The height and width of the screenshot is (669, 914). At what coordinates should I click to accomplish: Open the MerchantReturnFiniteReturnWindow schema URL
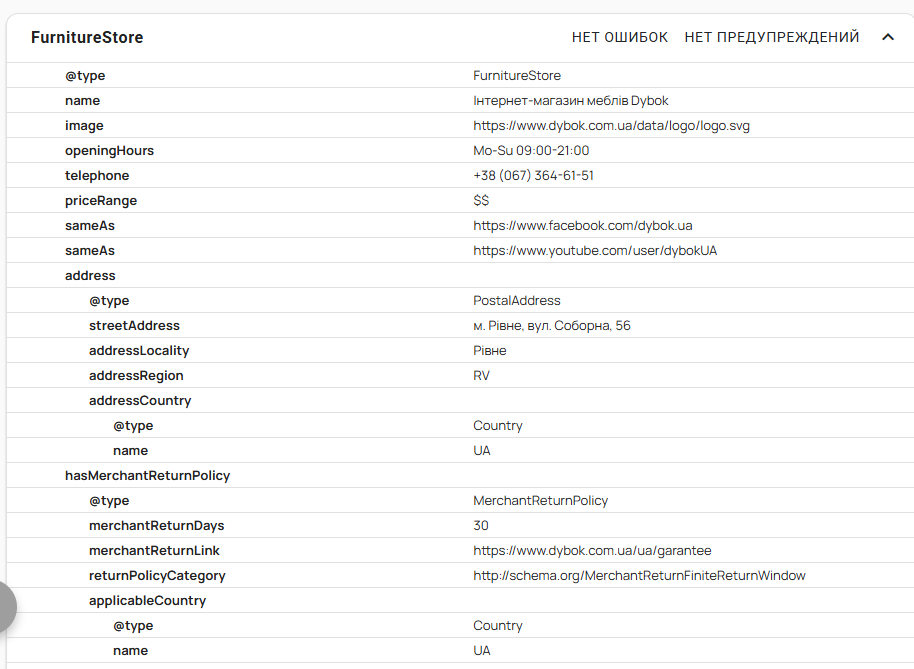pos(639,576)
